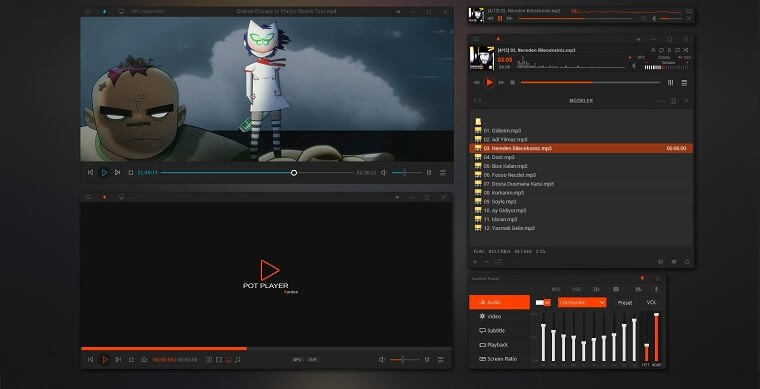This screenshot has height=389, width=760.
Task: Click the stop button in top video player
Action: point(130,172)
